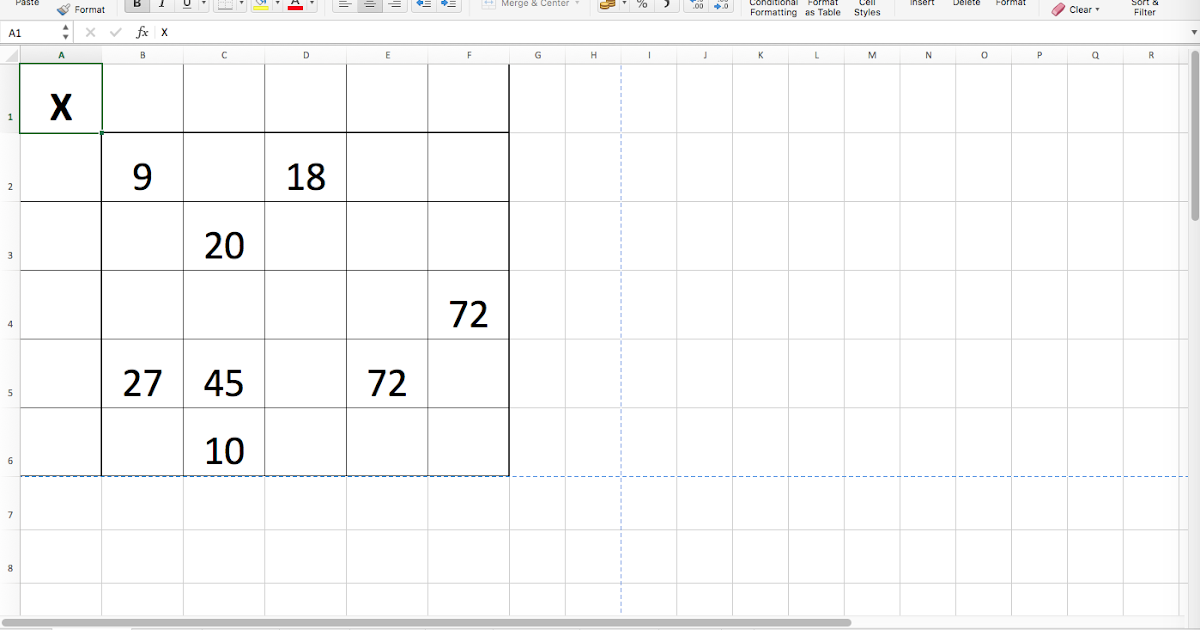Apply italic formatting
Viewport: 1200px width, 630px height.
point(161,4)
